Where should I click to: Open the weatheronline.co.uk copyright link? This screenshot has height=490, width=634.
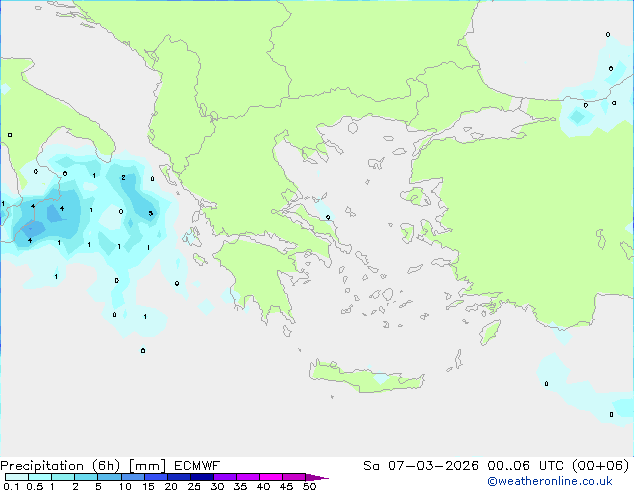(550, 481)
